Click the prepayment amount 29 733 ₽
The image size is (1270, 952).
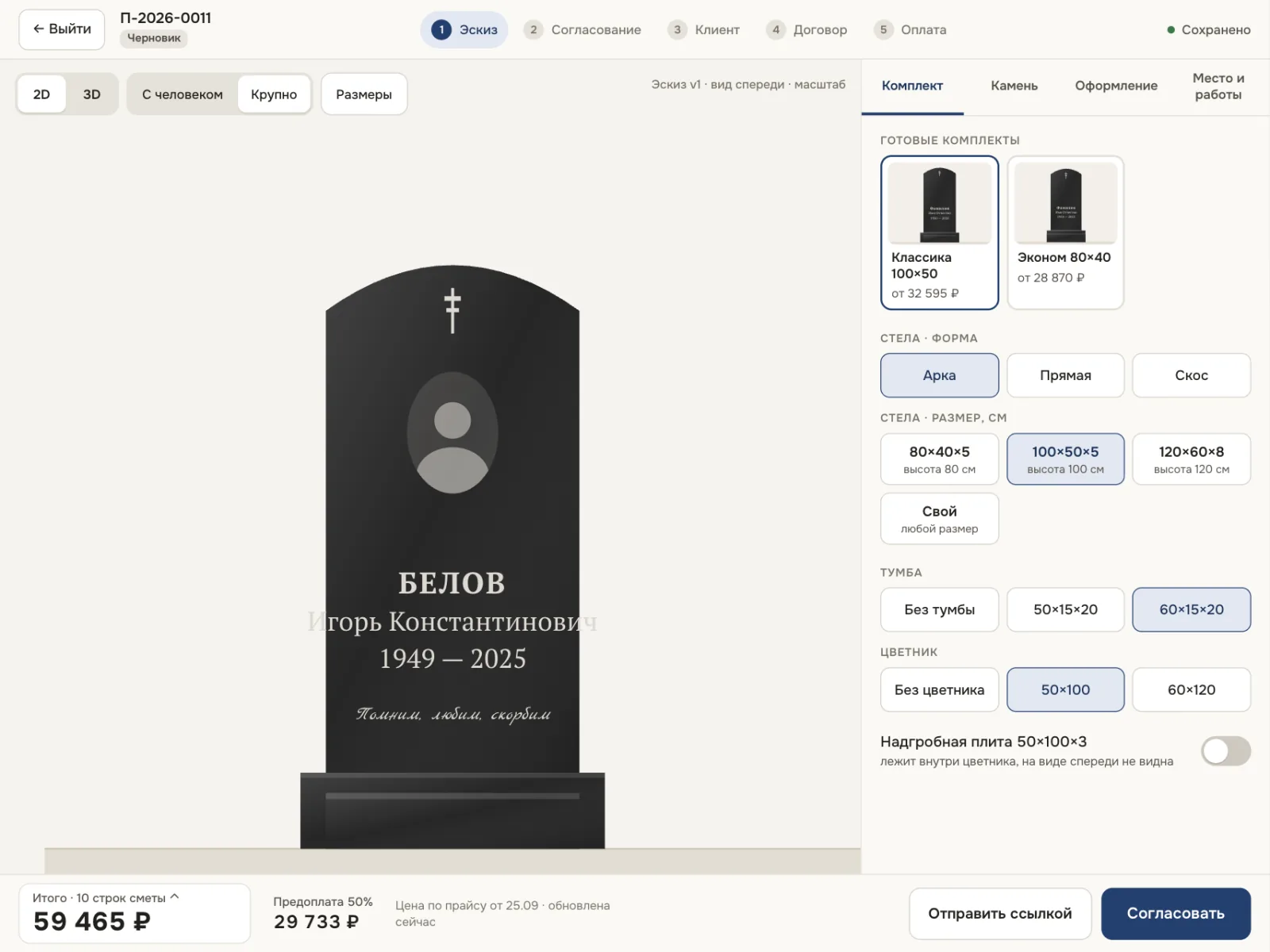317,922
